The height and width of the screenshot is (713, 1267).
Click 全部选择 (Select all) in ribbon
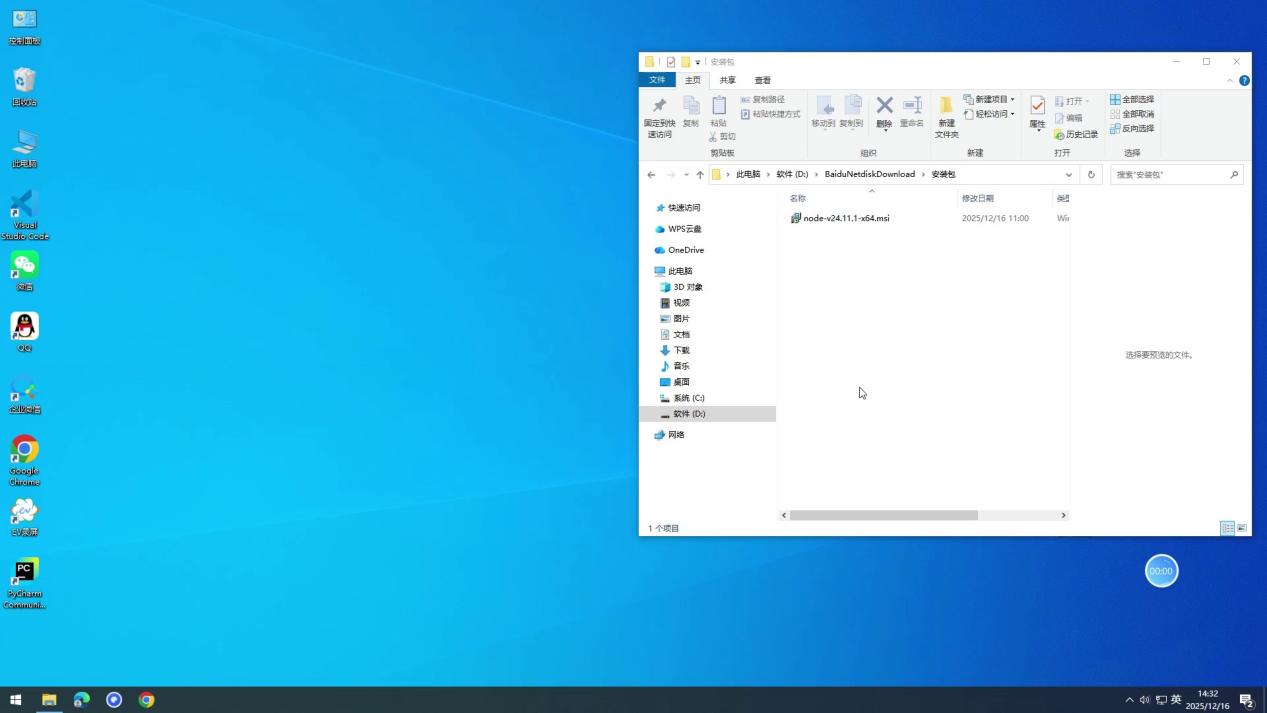coord(1132,99)
